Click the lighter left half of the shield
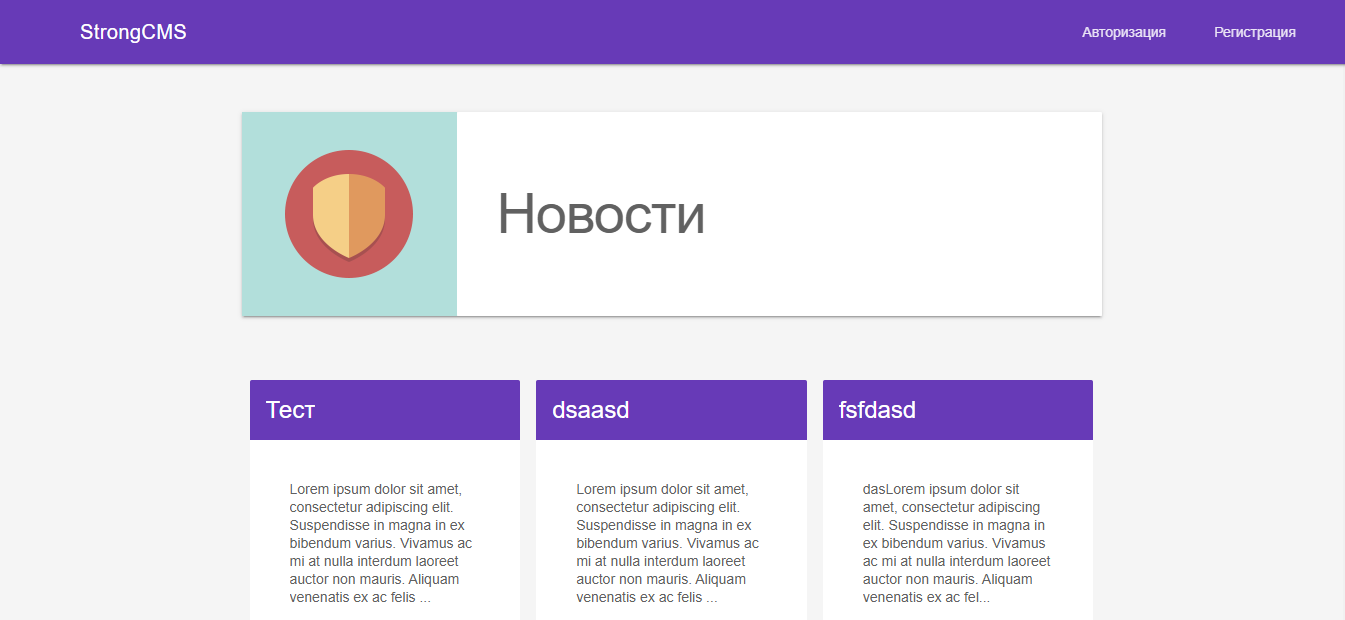 (x=331, y=212)
